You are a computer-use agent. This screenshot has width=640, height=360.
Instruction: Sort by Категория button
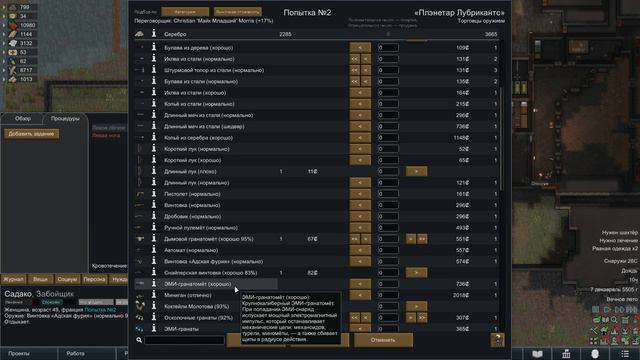click(185, 12)
